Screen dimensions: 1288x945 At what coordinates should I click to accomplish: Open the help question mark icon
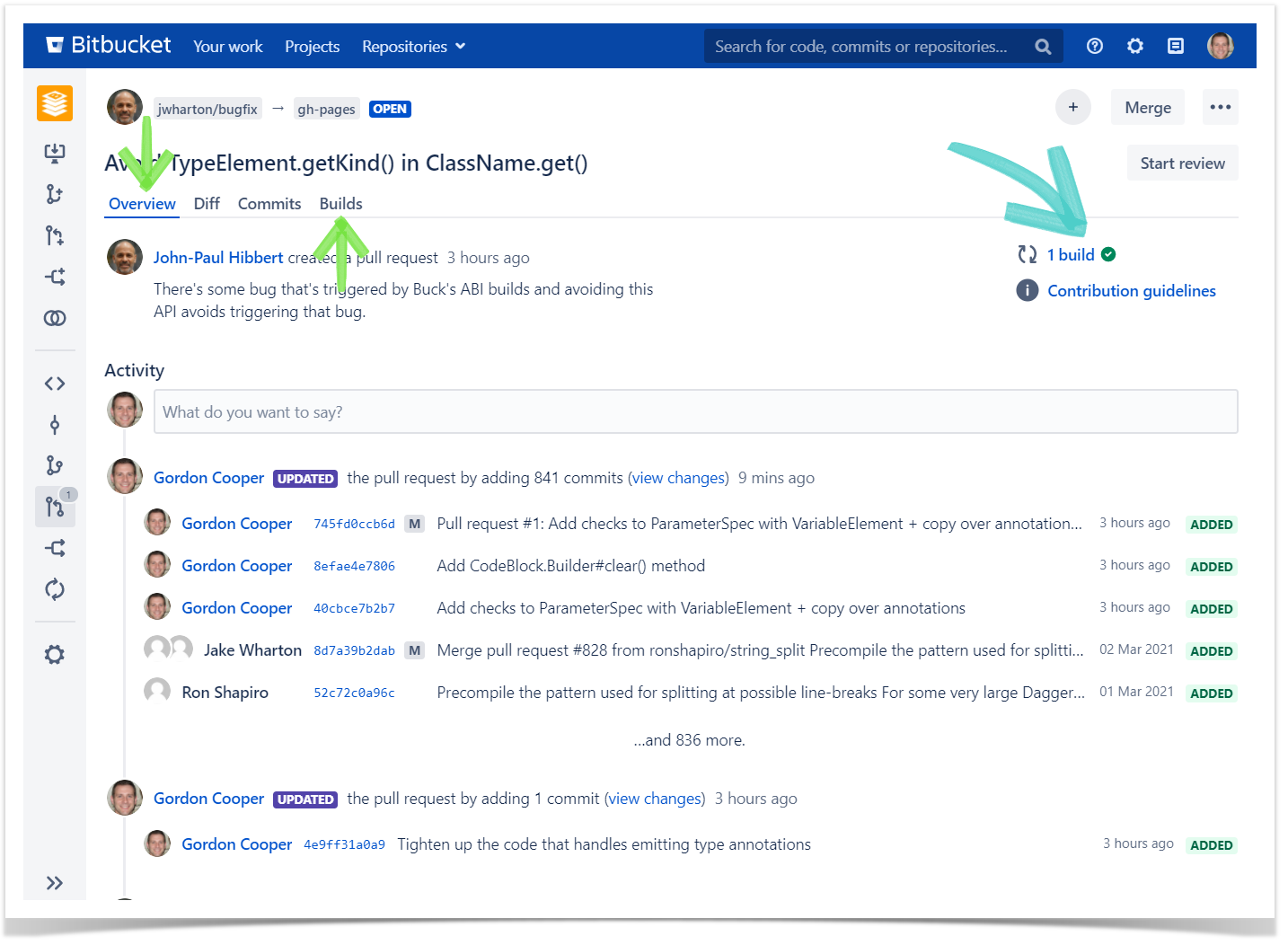1094,46
